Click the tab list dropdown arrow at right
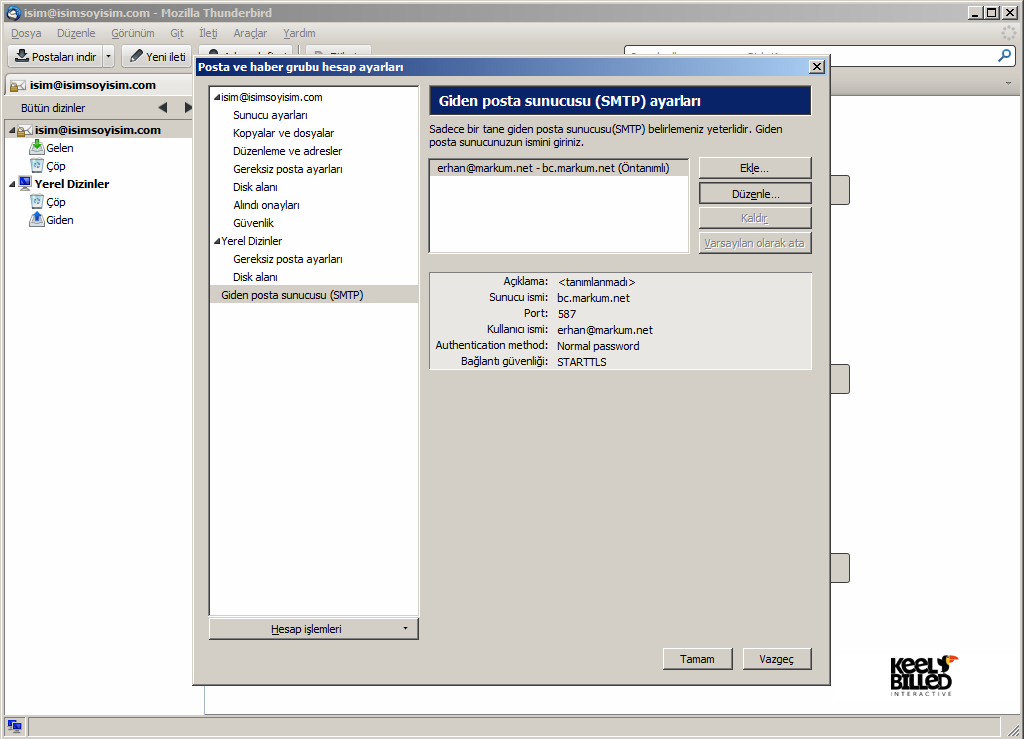The height and width of the screenshot is (739, 1024). pyautogui.click(x=1008, y=84)
